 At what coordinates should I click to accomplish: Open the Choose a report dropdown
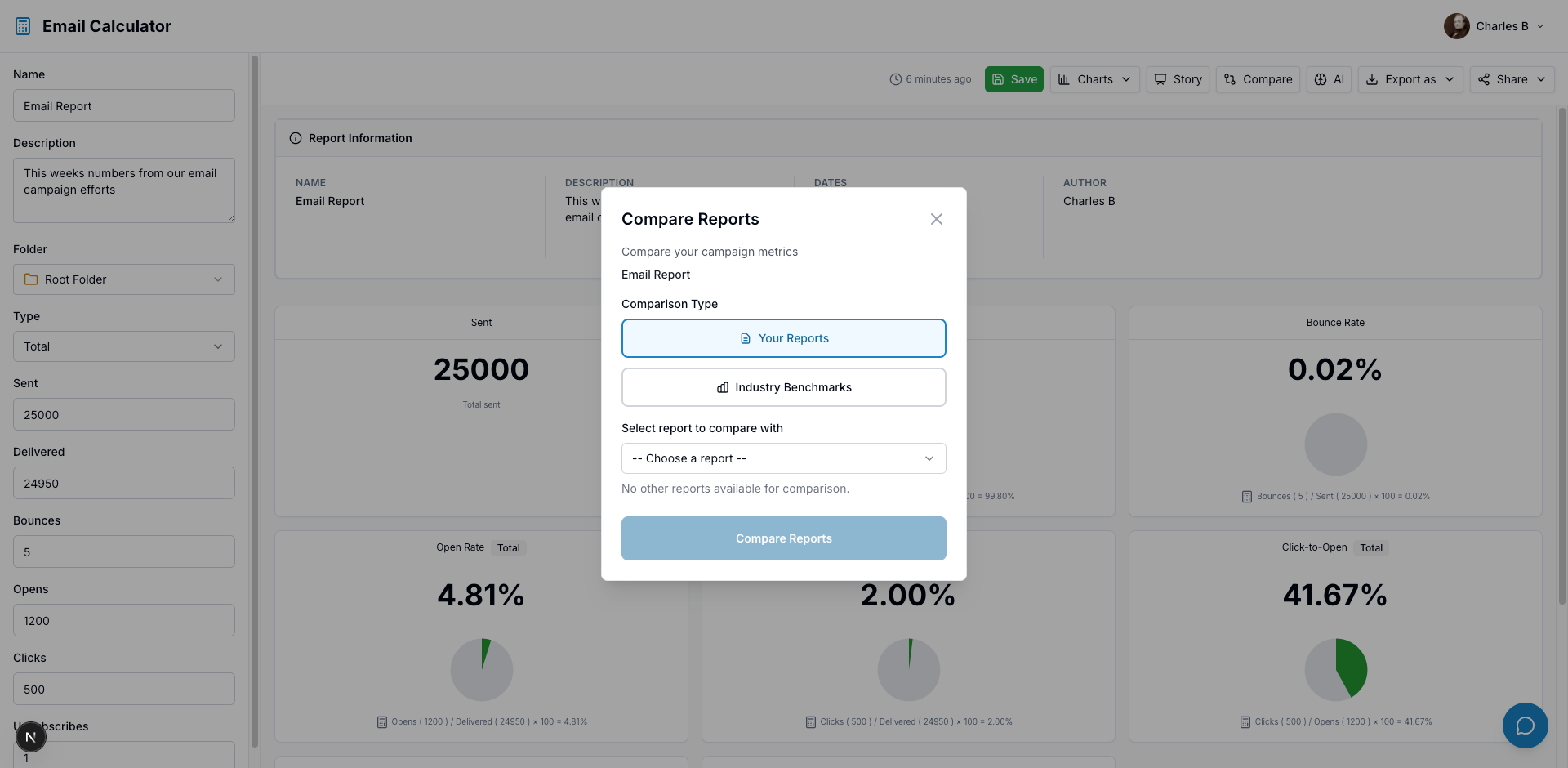[783, 458]
